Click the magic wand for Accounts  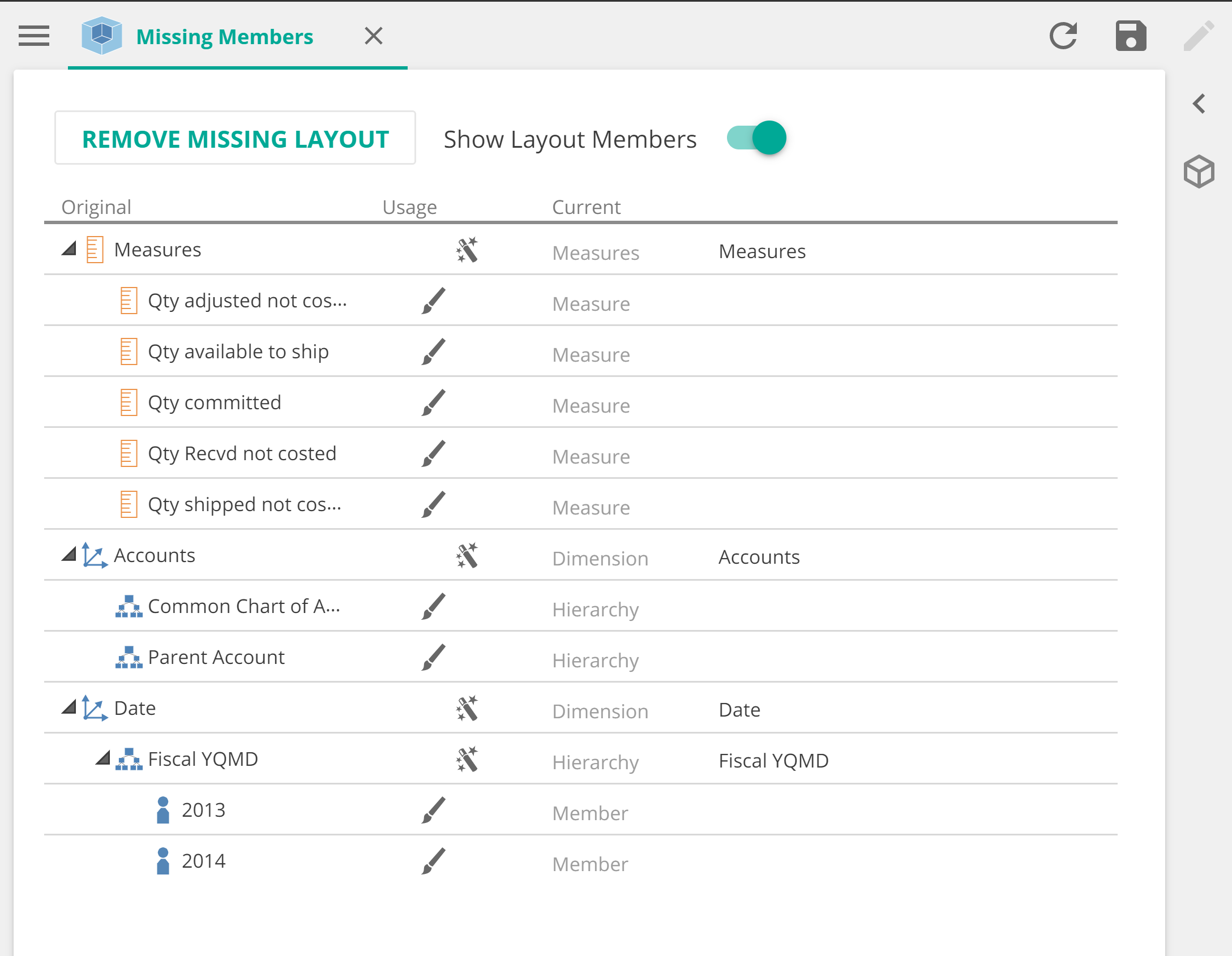click(467, 555)
